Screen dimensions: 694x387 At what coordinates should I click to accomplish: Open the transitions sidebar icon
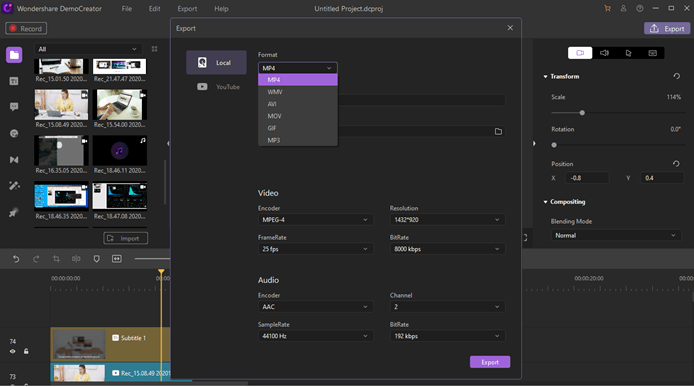14,160
